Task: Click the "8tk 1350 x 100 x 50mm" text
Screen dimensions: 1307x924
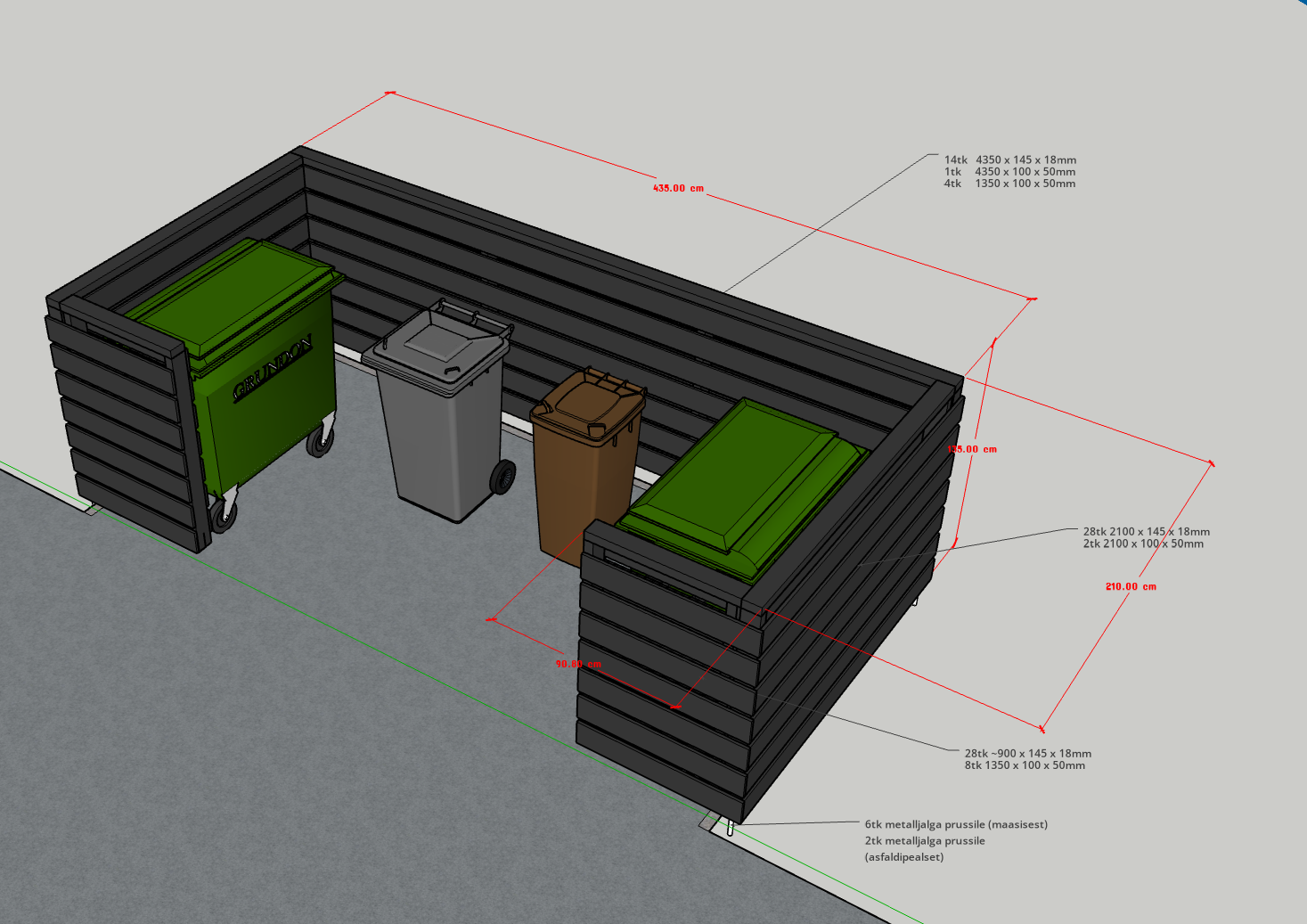Action: click(1025, 765)
